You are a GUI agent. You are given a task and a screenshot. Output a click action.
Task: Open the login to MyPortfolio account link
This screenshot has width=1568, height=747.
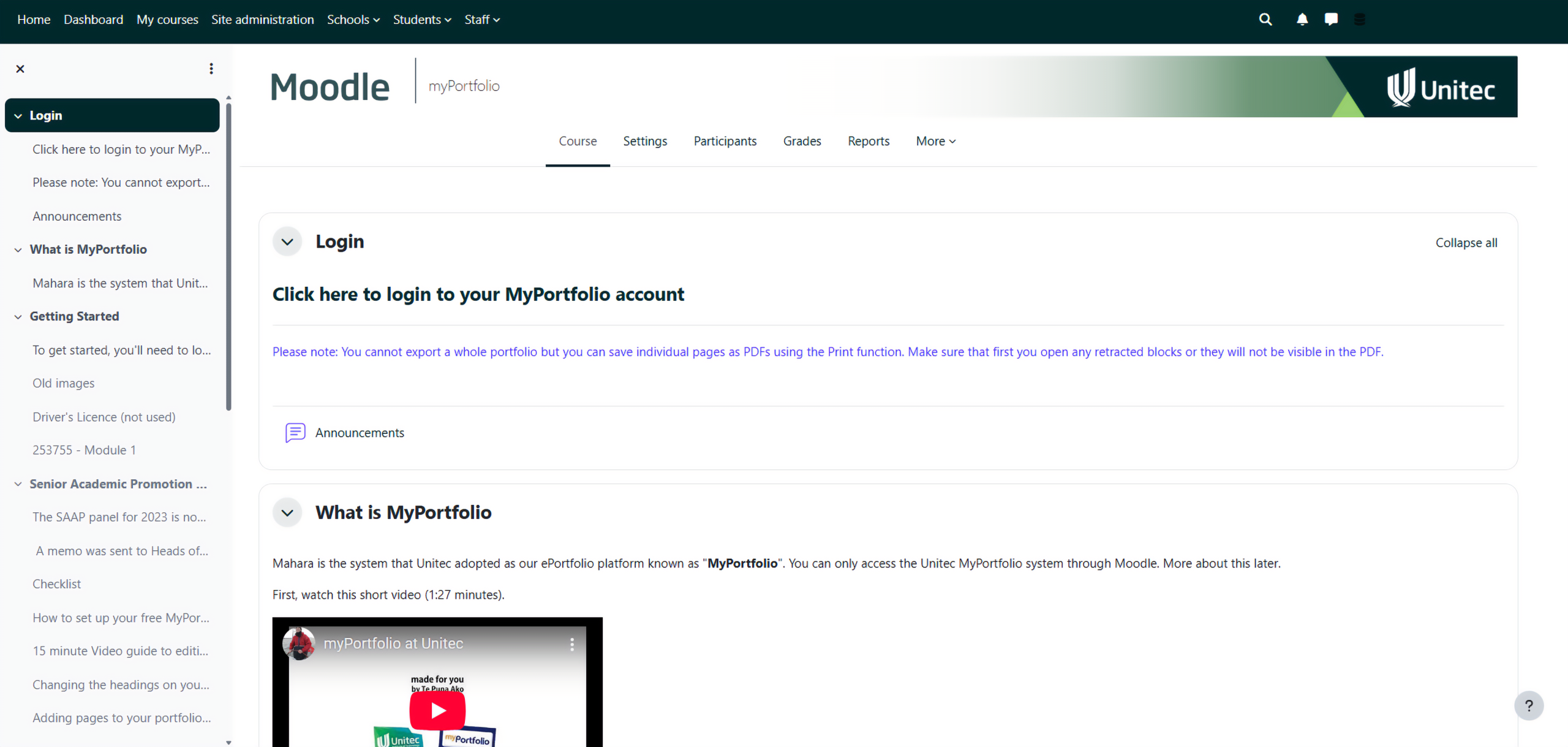tap(478, 294)
